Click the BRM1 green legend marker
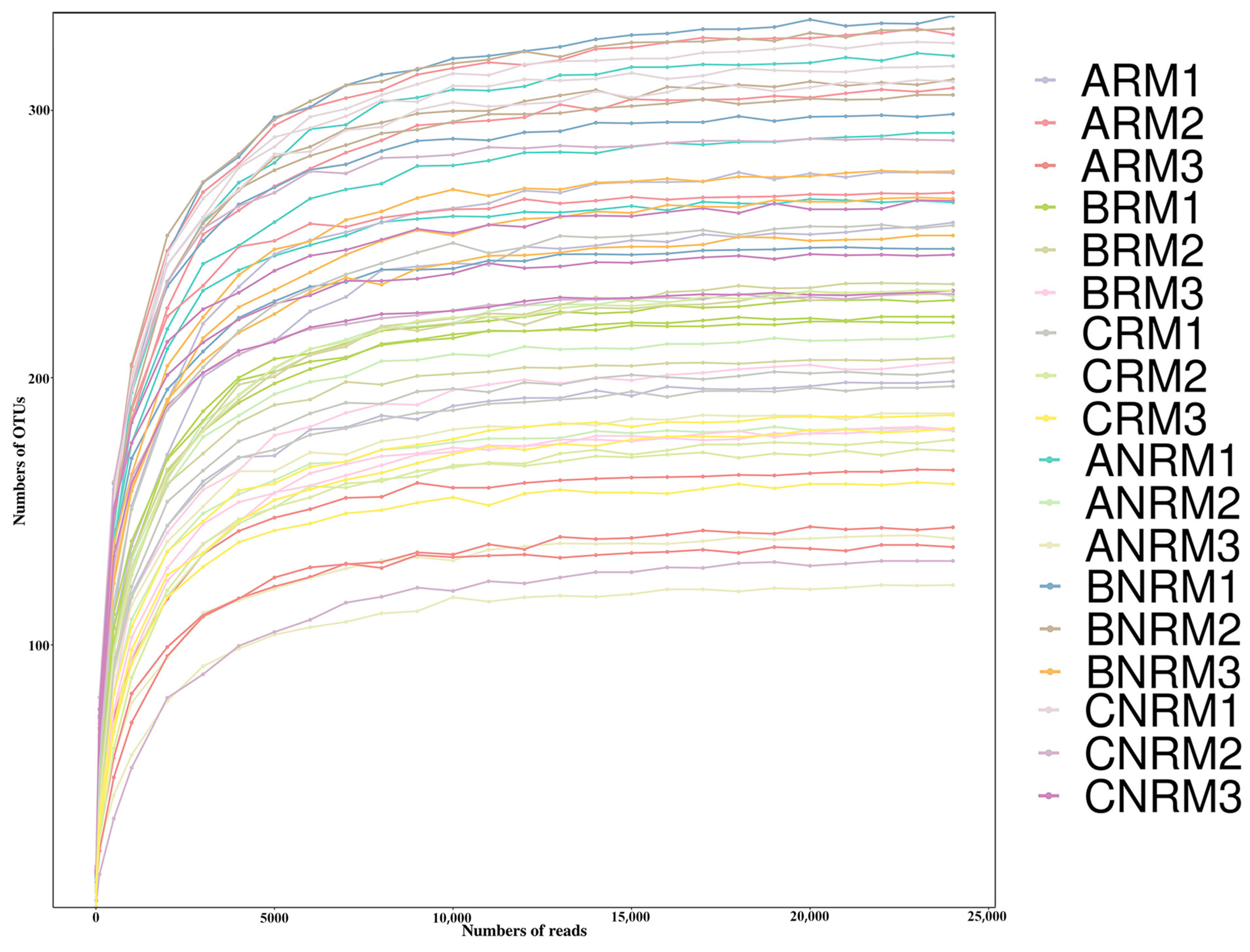The width and height of the screenshot is (1250, 952). 1045,207
